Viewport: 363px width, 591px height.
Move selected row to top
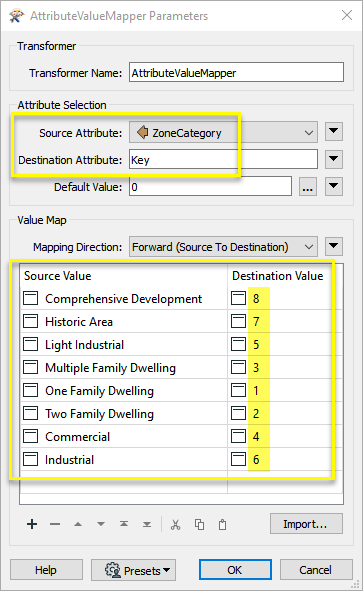point(124,524)
